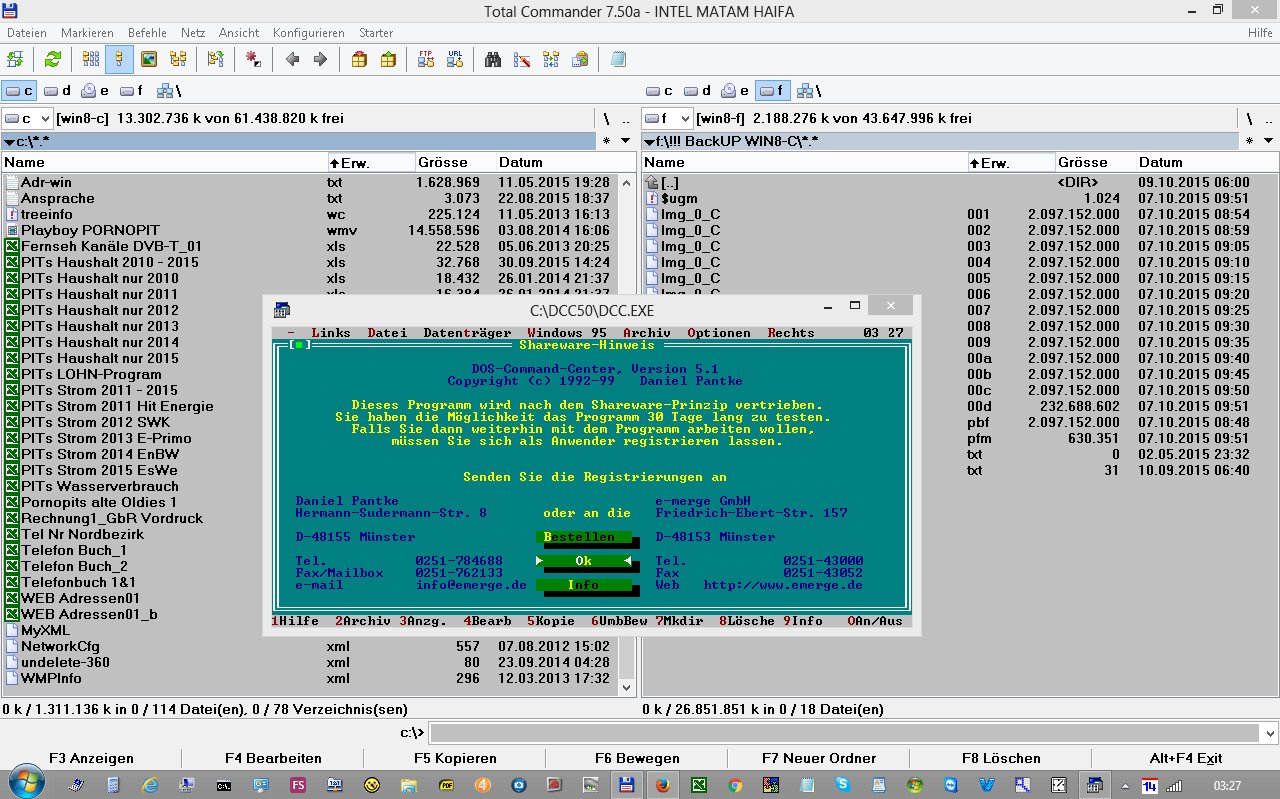Viewport: 1280px width, 799px height.
Task: Select drive d in right drive bar
Action: tap(697, 91)
